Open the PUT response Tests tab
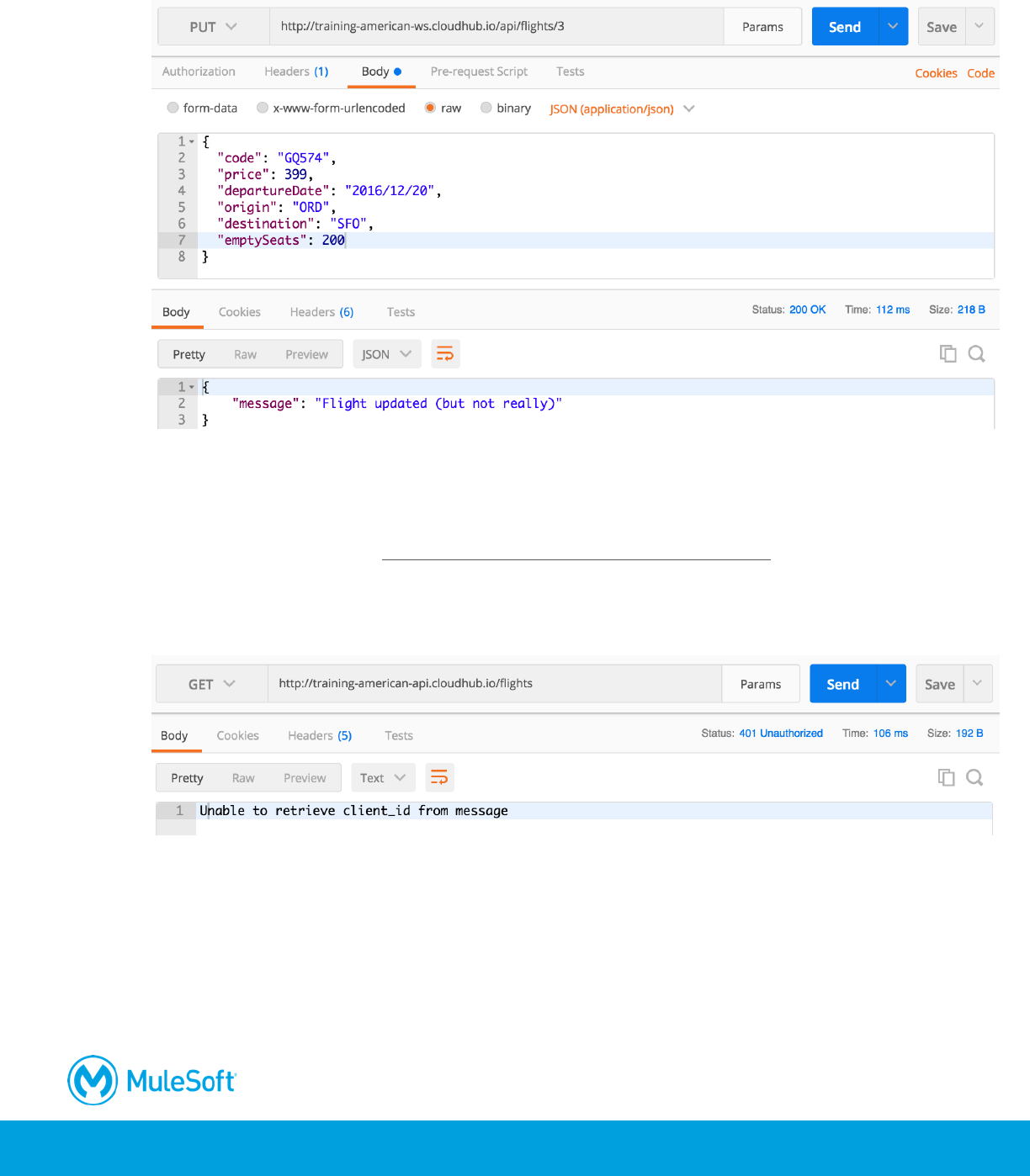 (401, 312)
